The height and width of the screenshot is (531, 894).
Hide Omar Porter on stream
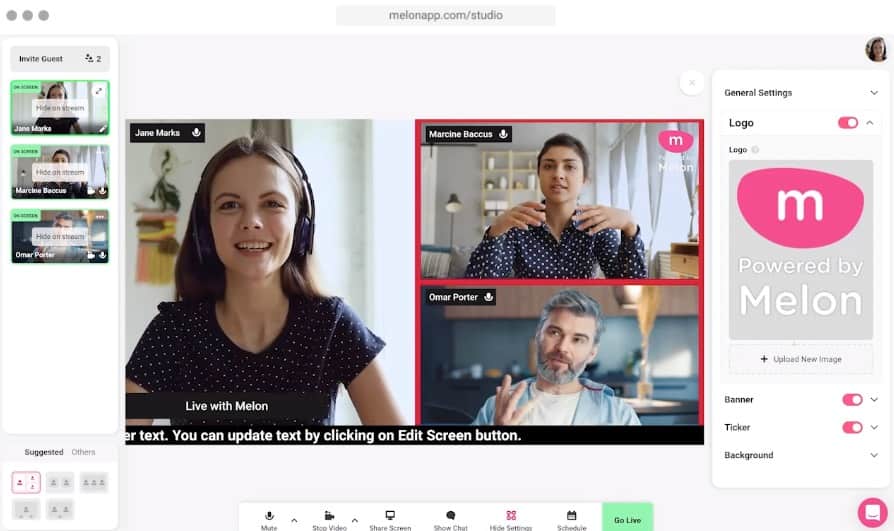coord(60,236)
